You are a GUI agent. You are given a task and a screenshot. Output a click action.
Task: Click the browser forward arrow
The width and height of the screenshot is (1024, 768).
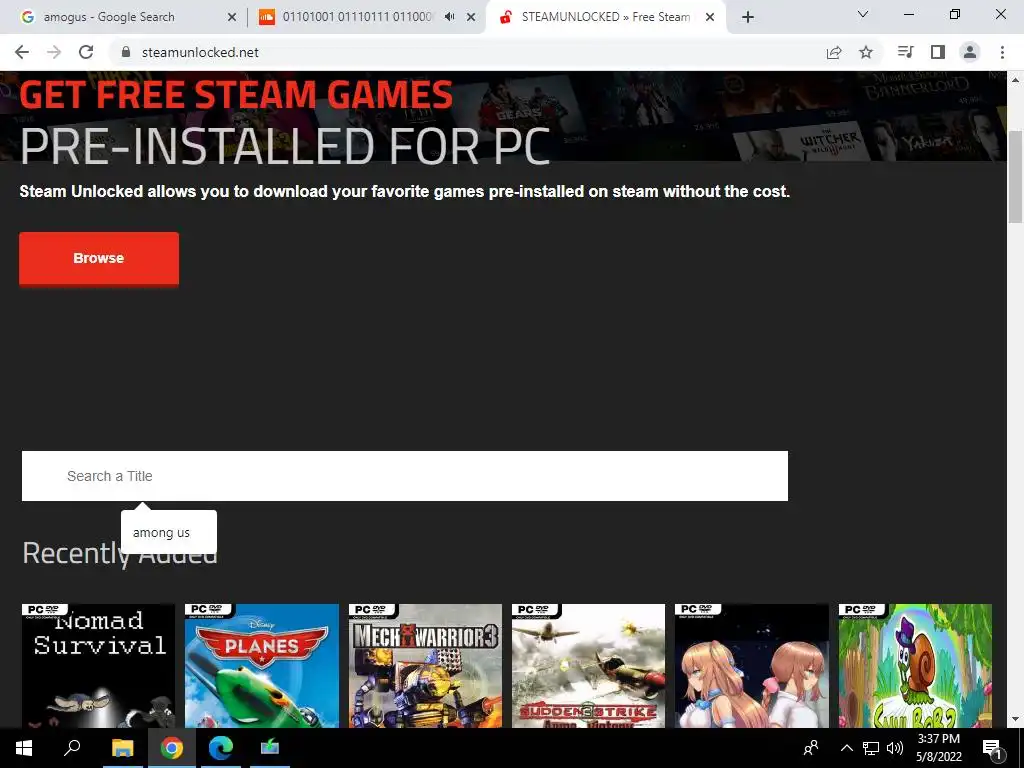[x=54, y=52]
